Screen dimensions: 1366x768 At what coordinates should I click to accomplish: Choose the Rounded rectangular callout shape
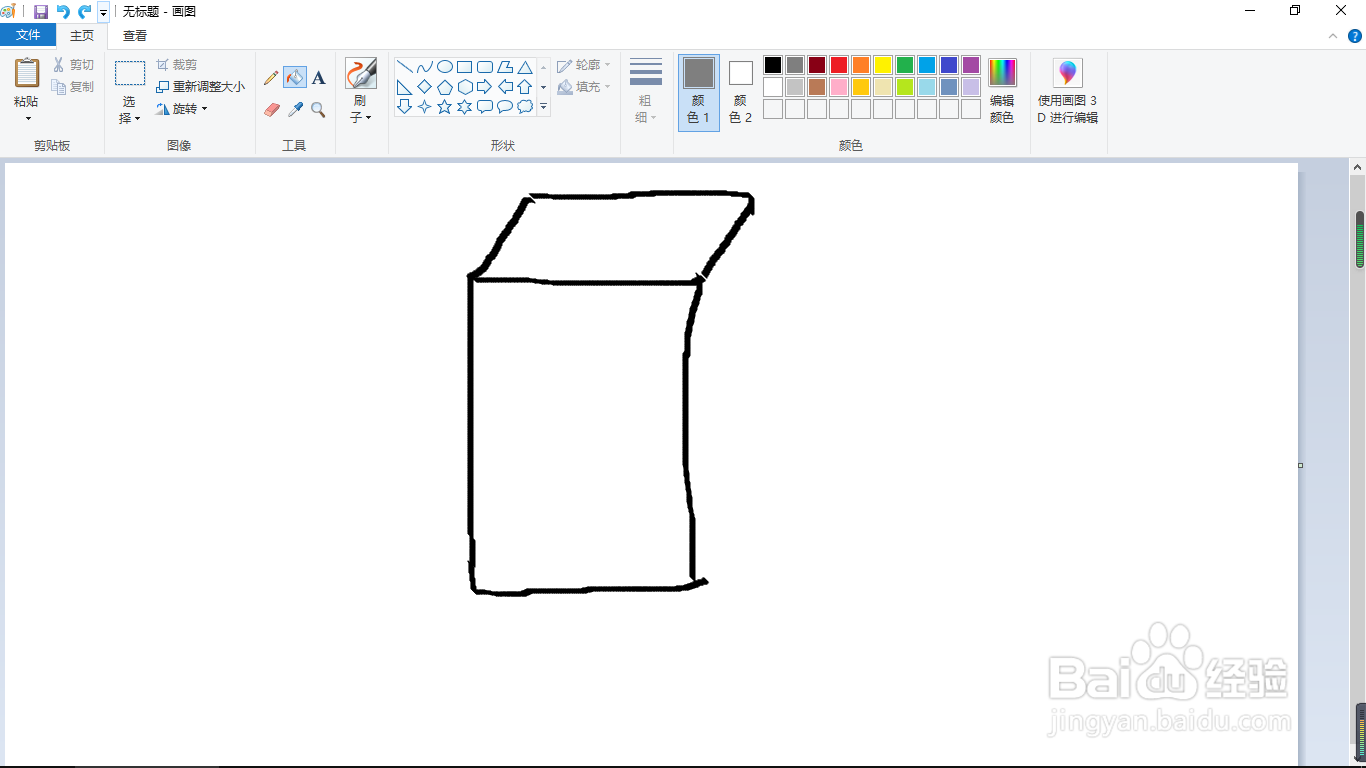click(x=485, y=106)
